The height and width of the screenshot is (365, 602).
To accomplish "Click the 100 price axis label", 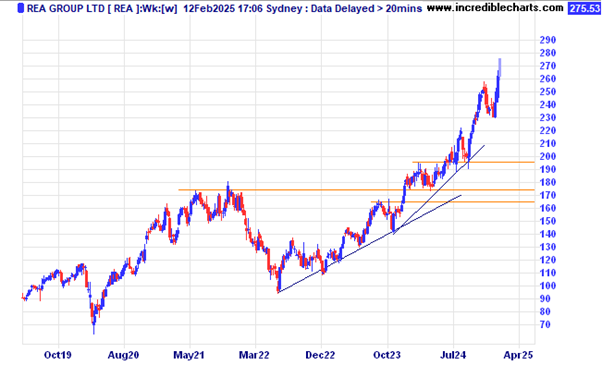I will point(547,286).
